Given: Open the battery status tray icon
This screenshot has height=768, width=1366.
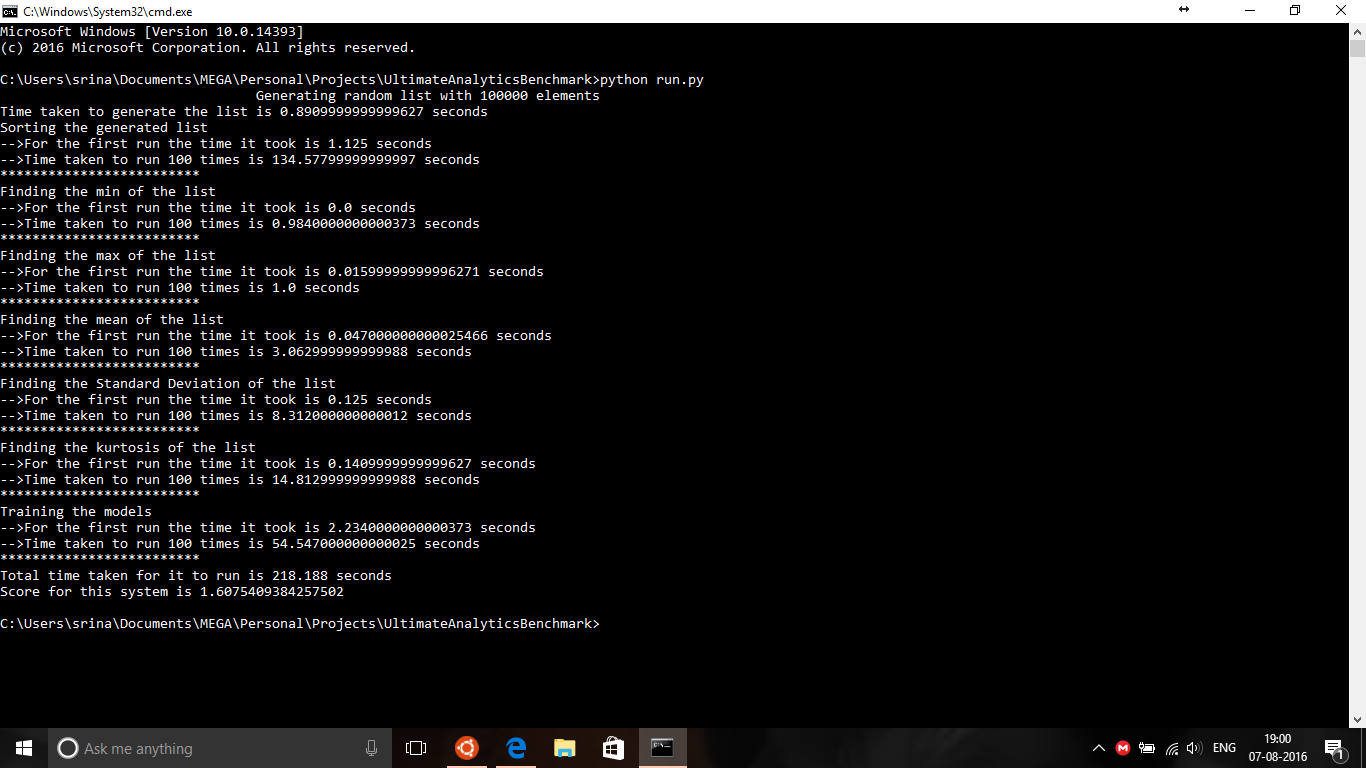Looking at the screenshot, I should [1147, 748].
